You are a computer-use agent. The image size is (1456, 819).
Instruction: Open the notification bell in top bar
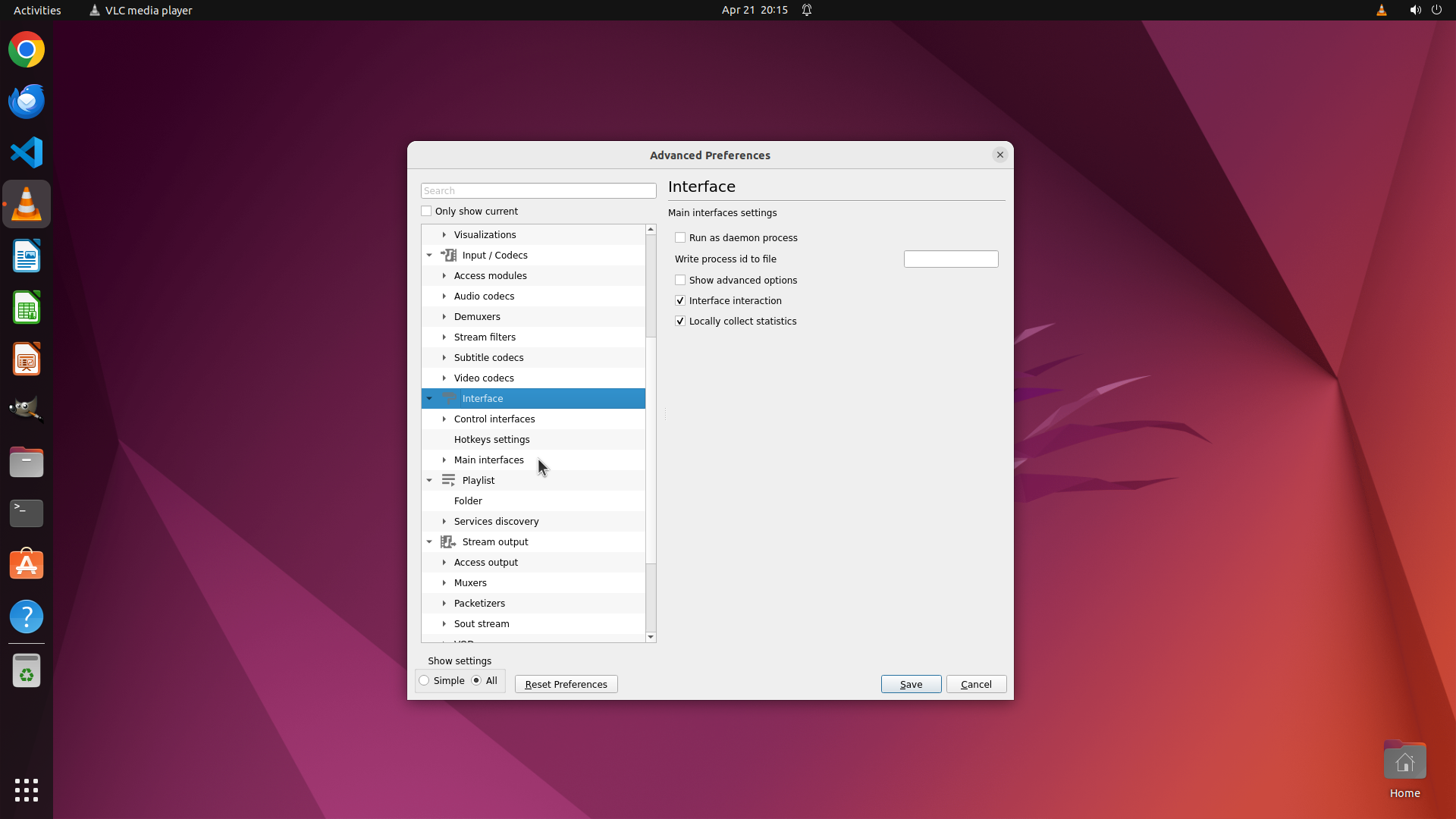807,10
